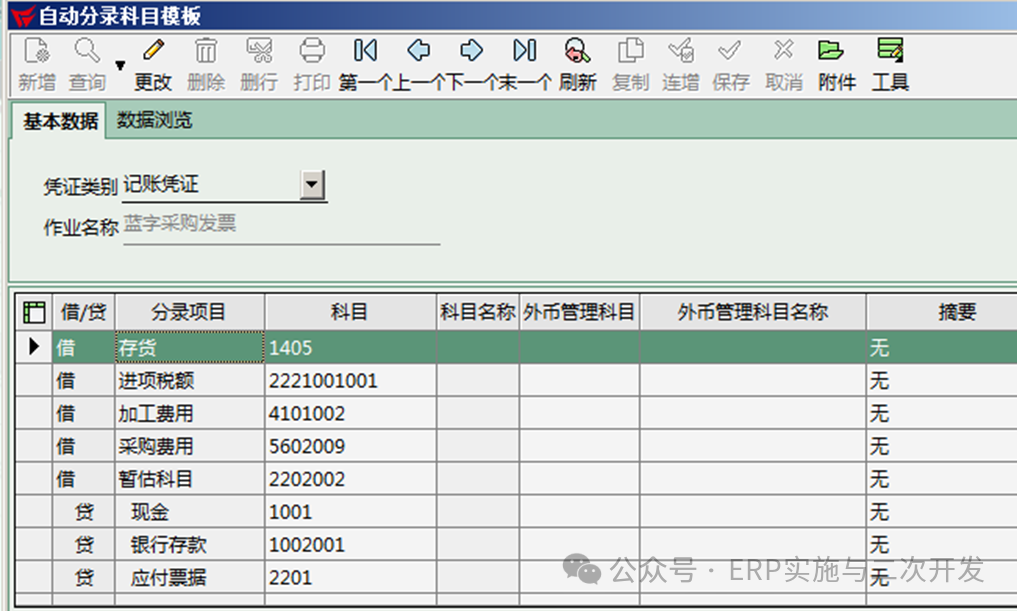This screenshot has height=611, width=1017.
Task: Switch to the 数据浏览 tab
Action: pyautogui.click(x=154, y=120)
